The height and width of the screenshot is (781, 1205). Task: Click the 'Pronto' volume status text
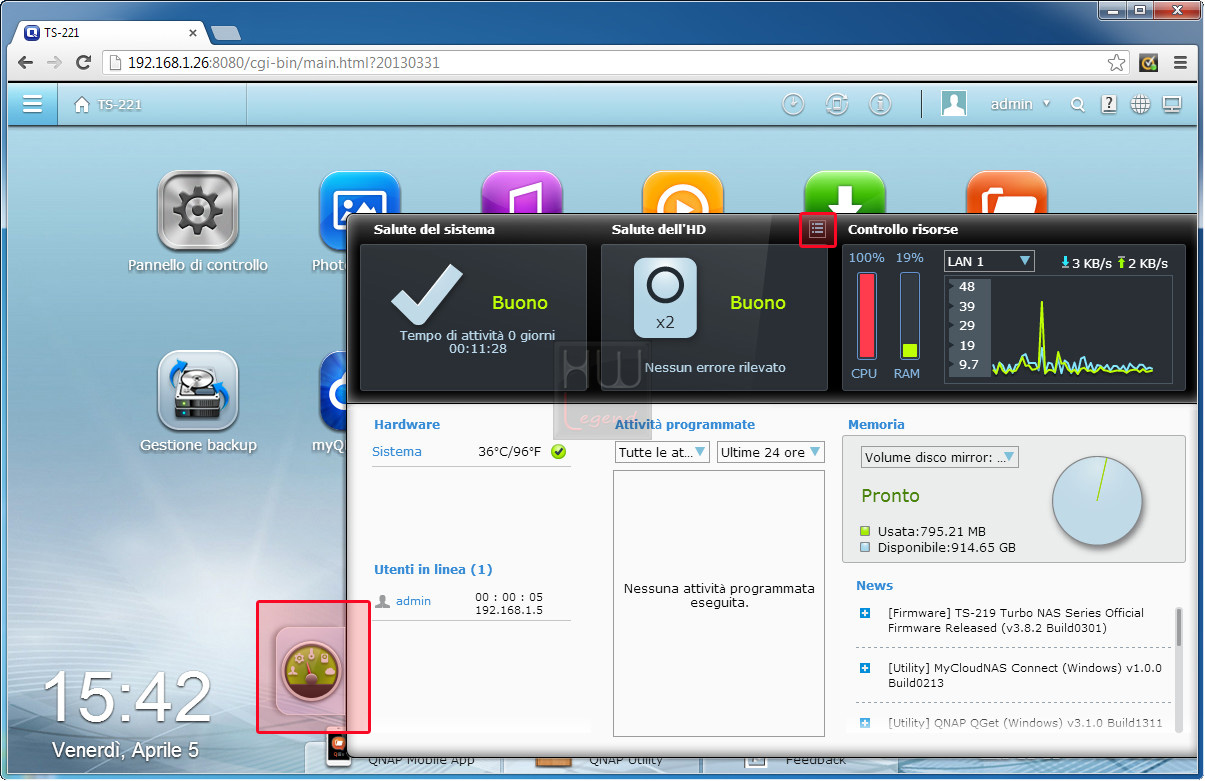pyautogui.click(x=890, y=496)
